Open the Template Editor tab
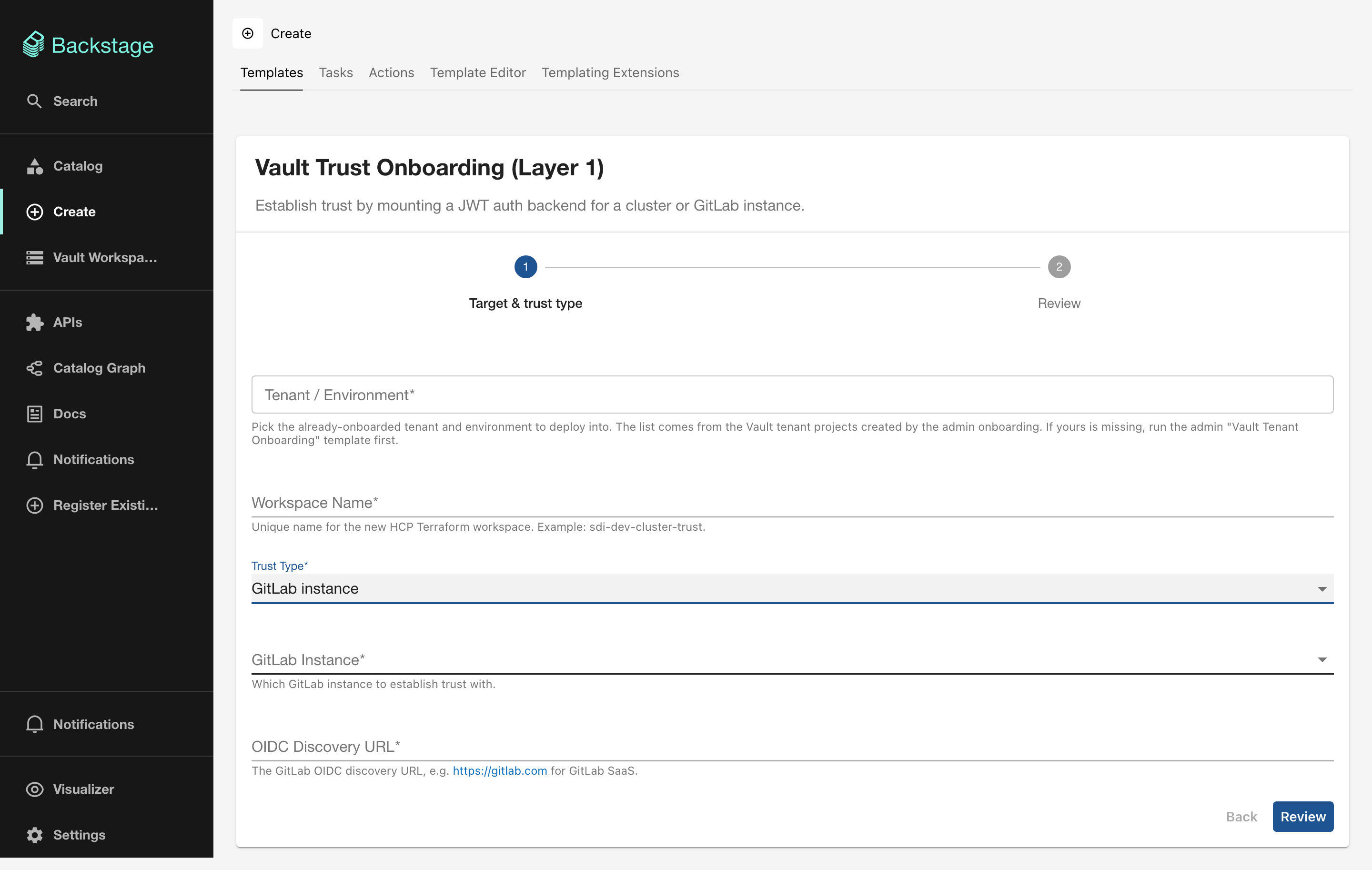 (x=478, y=73)
